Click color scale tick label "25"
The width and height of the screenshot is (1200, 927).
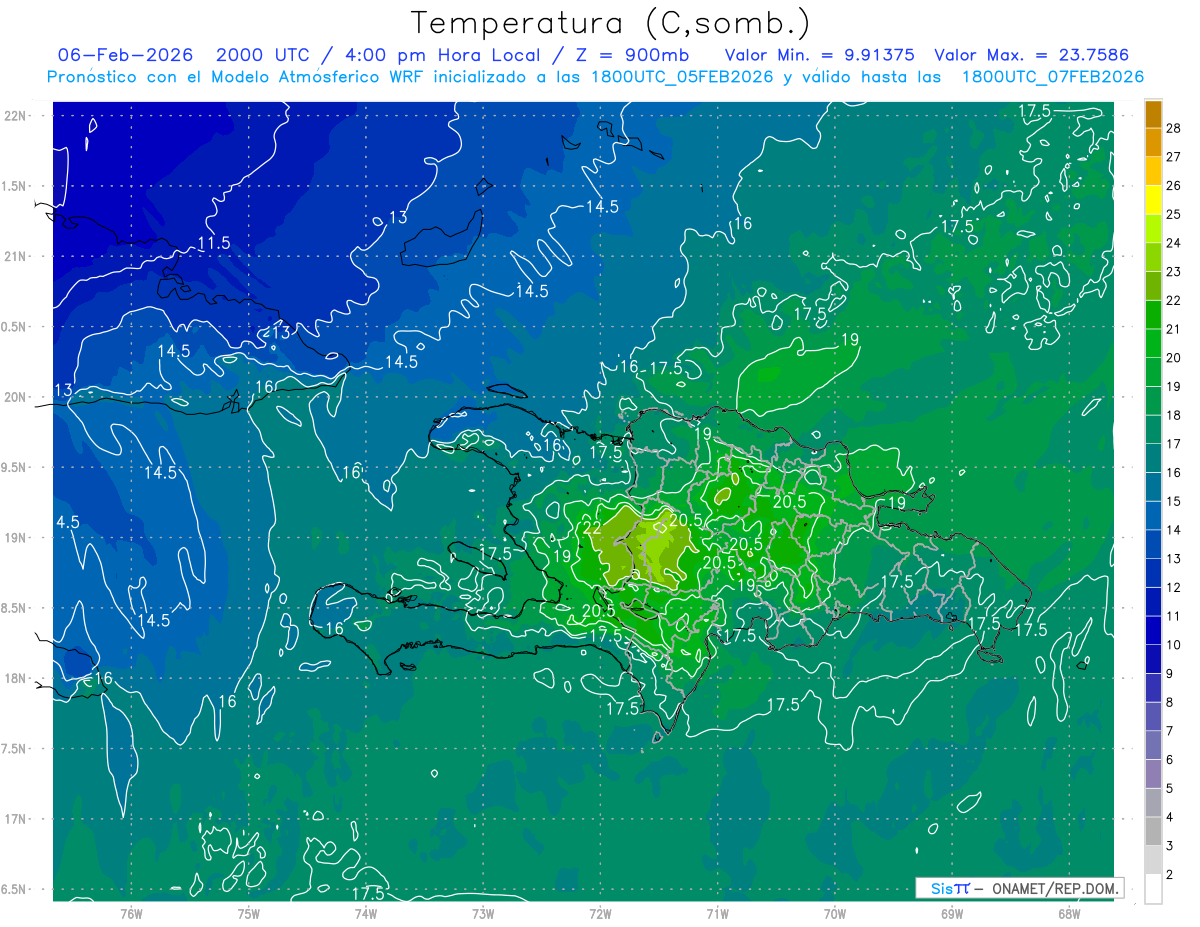pyautogui.click(x=1174, y=214)
